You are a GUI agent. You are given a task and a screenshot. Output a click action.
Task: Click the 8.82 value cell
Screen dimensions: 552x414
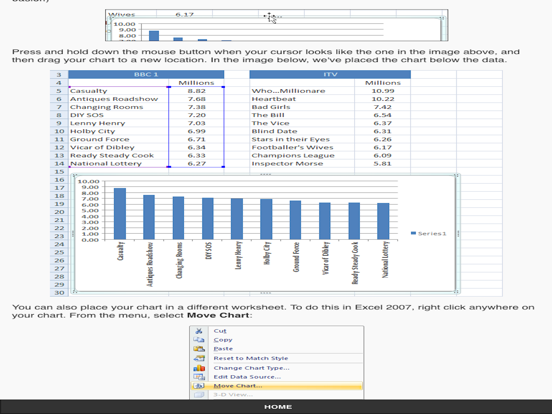tap(196, 91)
